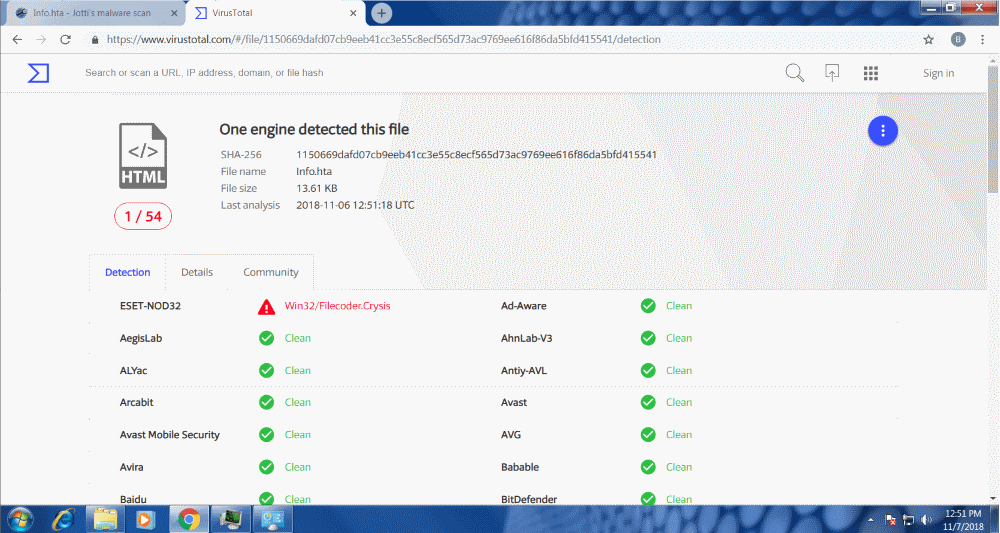Close the Jotti's malware scan tab
The width and height of the screenshot is (1000, 533).
[x=175, y=13]
